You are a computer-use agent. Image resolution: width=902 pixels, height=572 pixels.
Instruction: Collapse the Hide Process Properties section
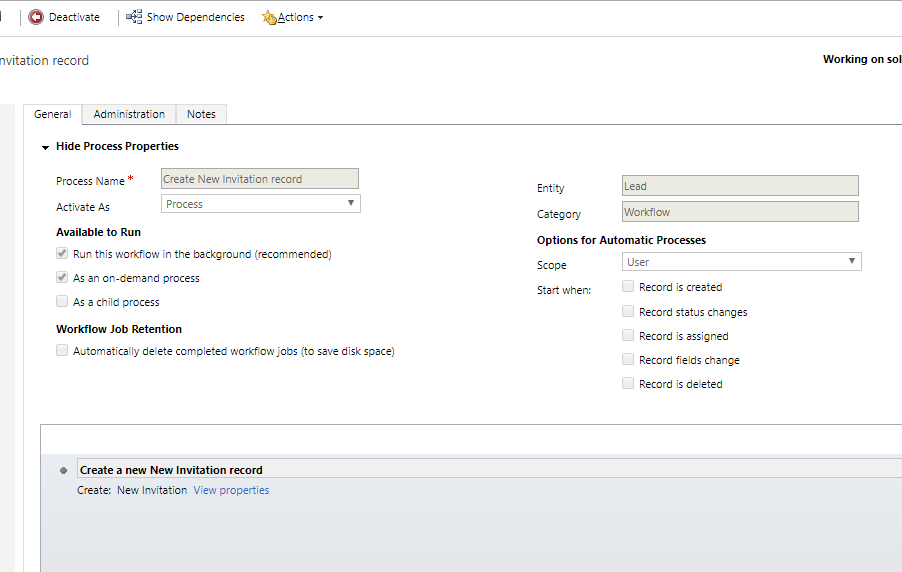tap(46, 147)
